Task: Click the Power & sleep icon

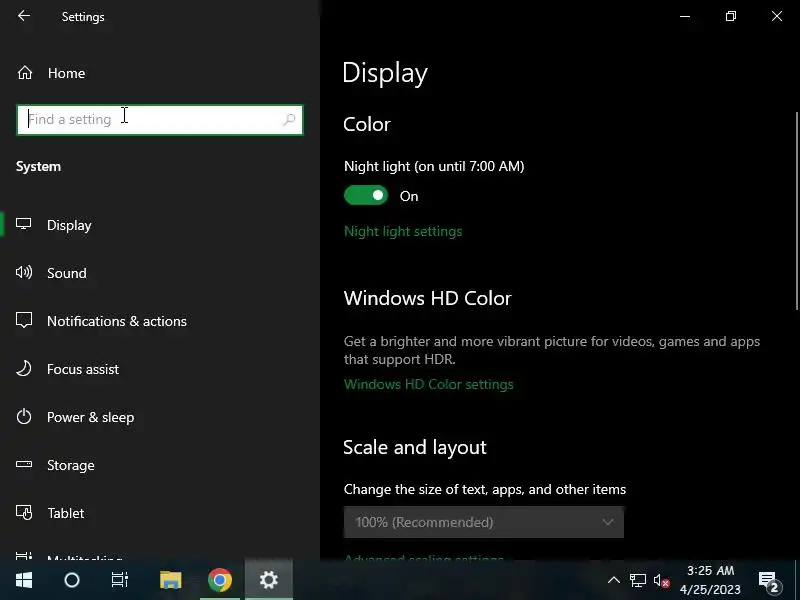Action: point(23,416)
